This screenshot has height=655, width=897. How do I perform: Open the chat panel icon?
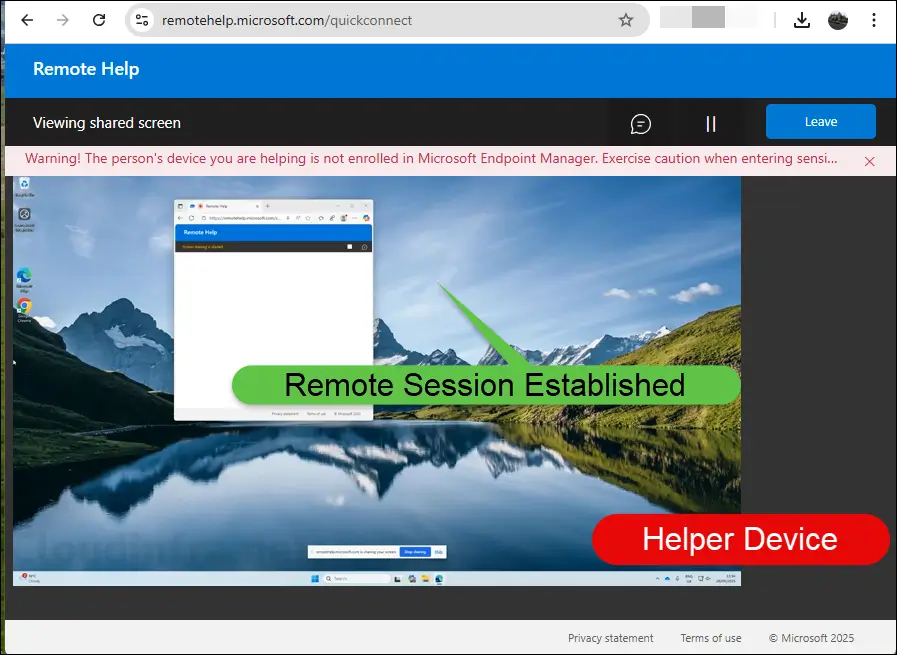coord(641,123)
